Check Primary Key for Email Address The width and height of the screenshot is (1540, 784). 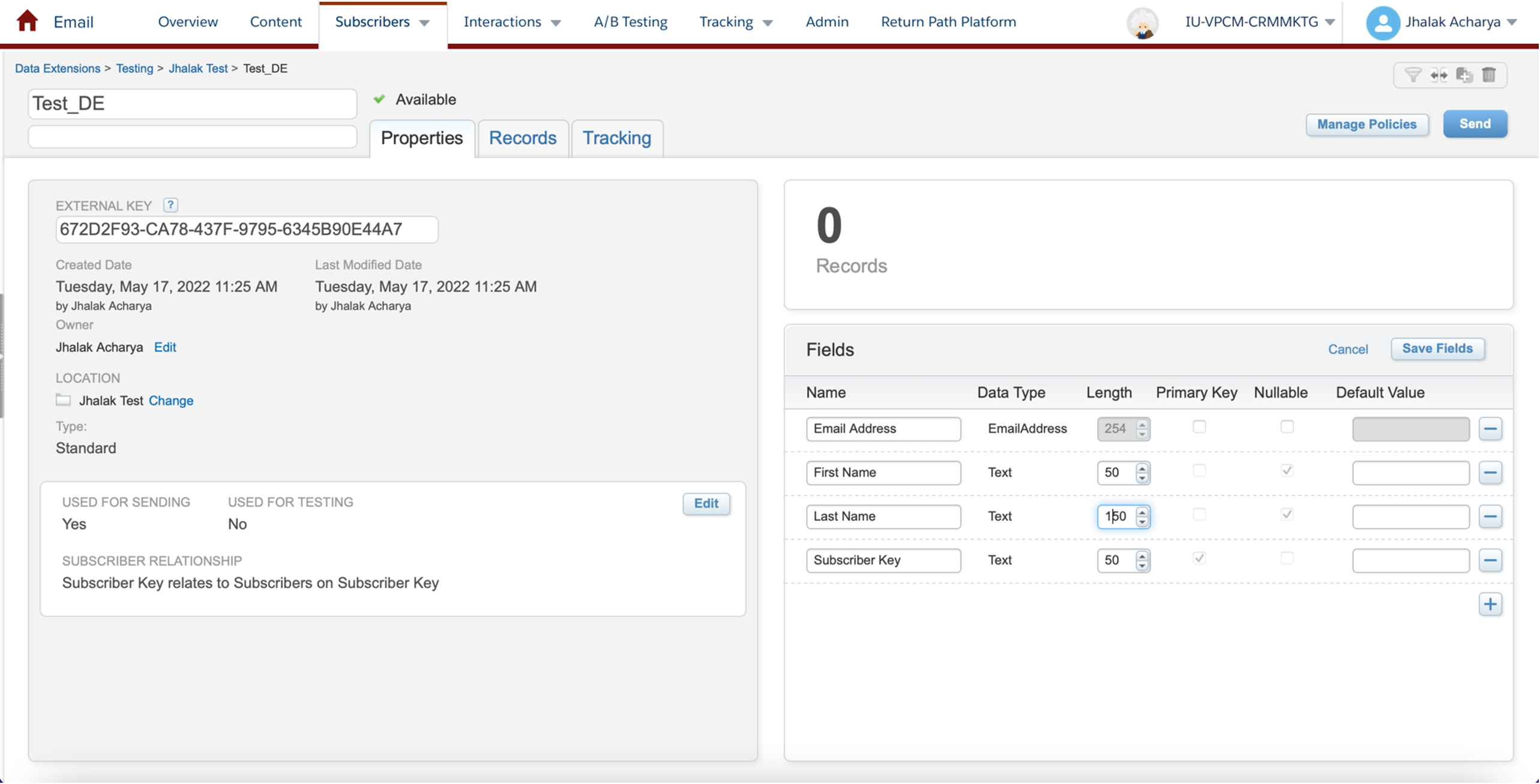(x=1199, y=426)
